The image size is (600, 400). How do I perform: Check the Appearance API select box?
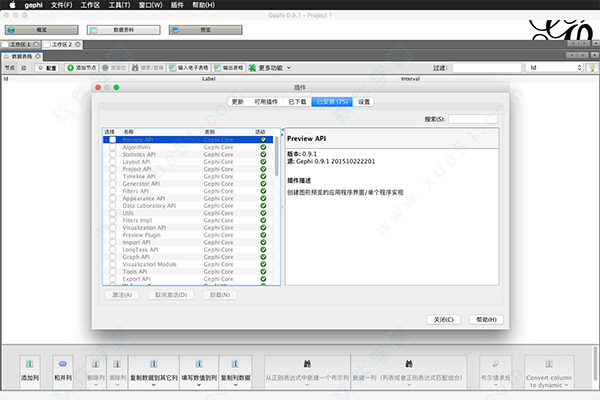(x=112, y=198)
